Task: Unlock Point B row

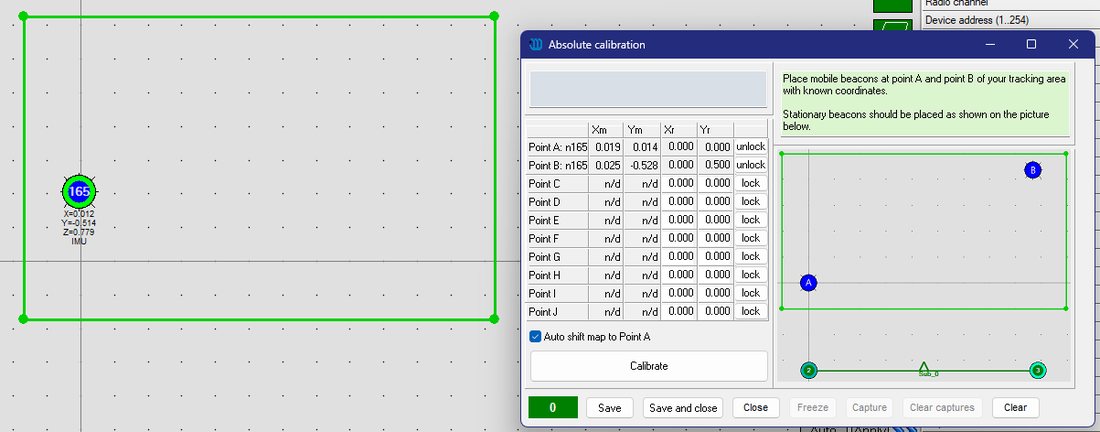Action: pos(751,165)
